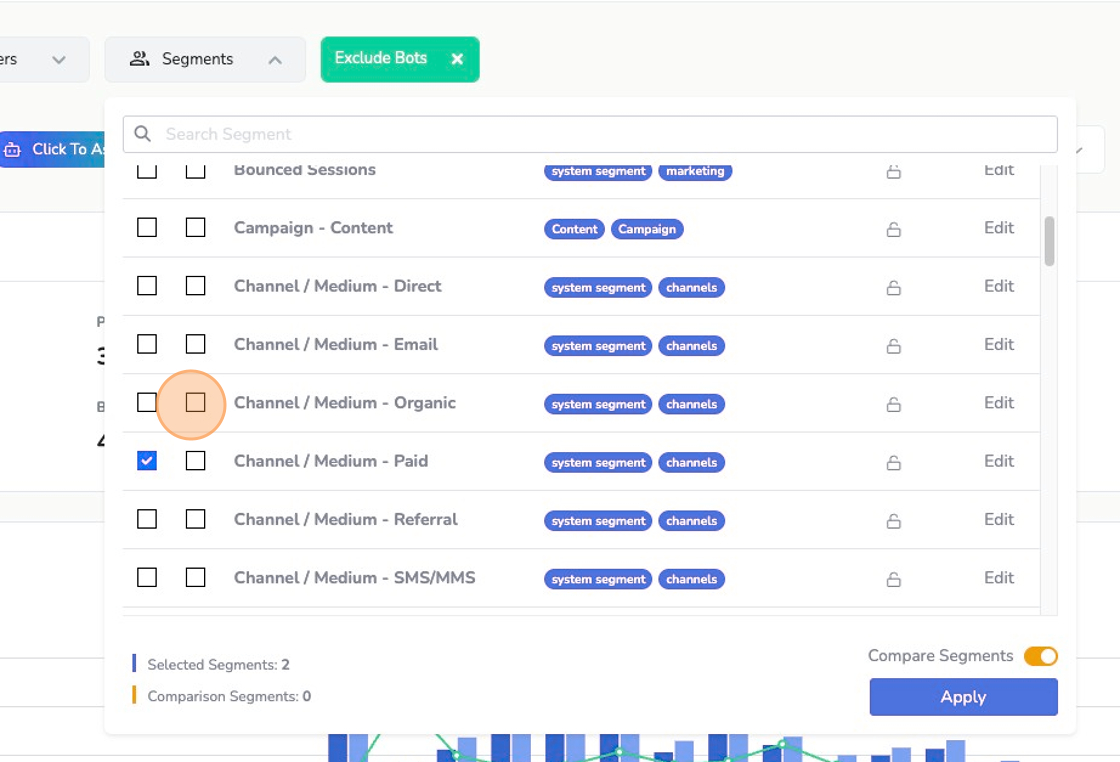Click the lock icon for Channel / Medium - Direct
Image resolution: width=1120 pixels, height=762 pixels.
point(893,287)
